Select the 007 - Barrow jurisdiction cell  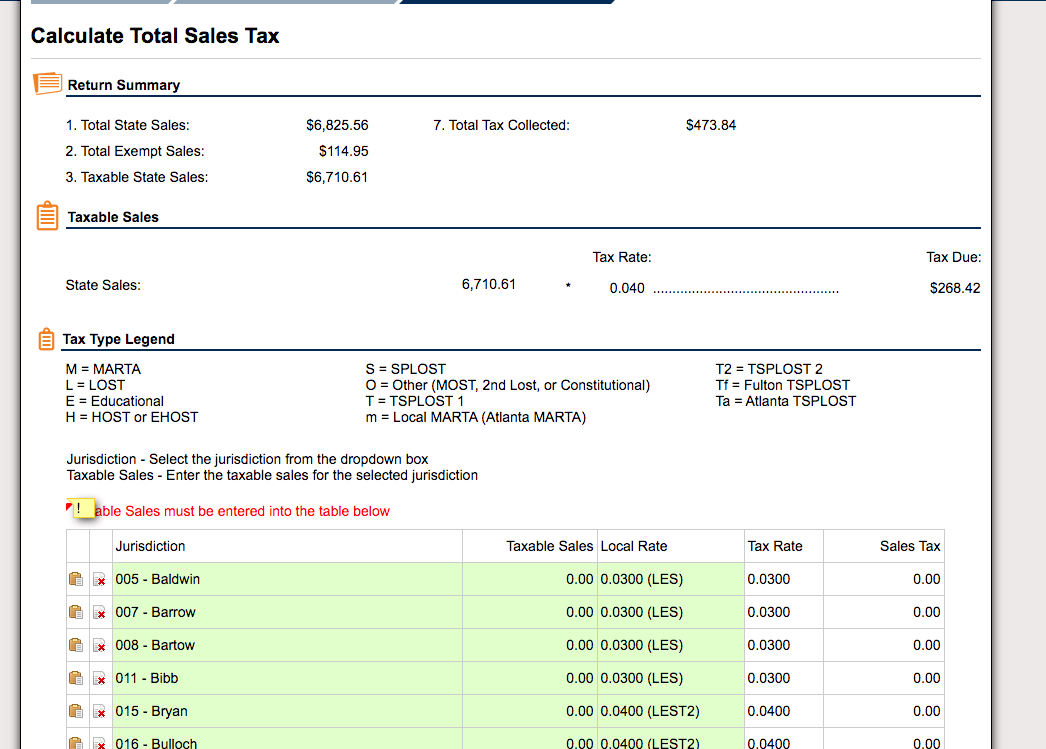(288, 612)
